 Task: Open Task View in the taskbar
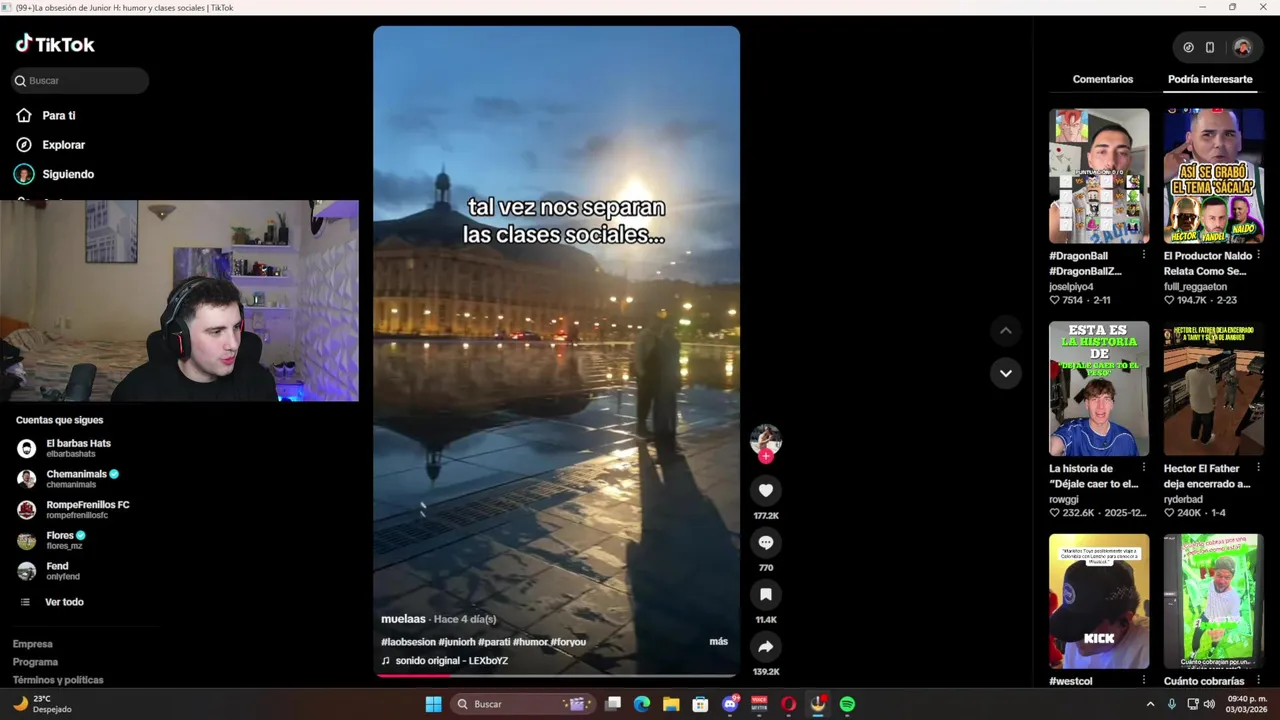(x=614, y=704)
